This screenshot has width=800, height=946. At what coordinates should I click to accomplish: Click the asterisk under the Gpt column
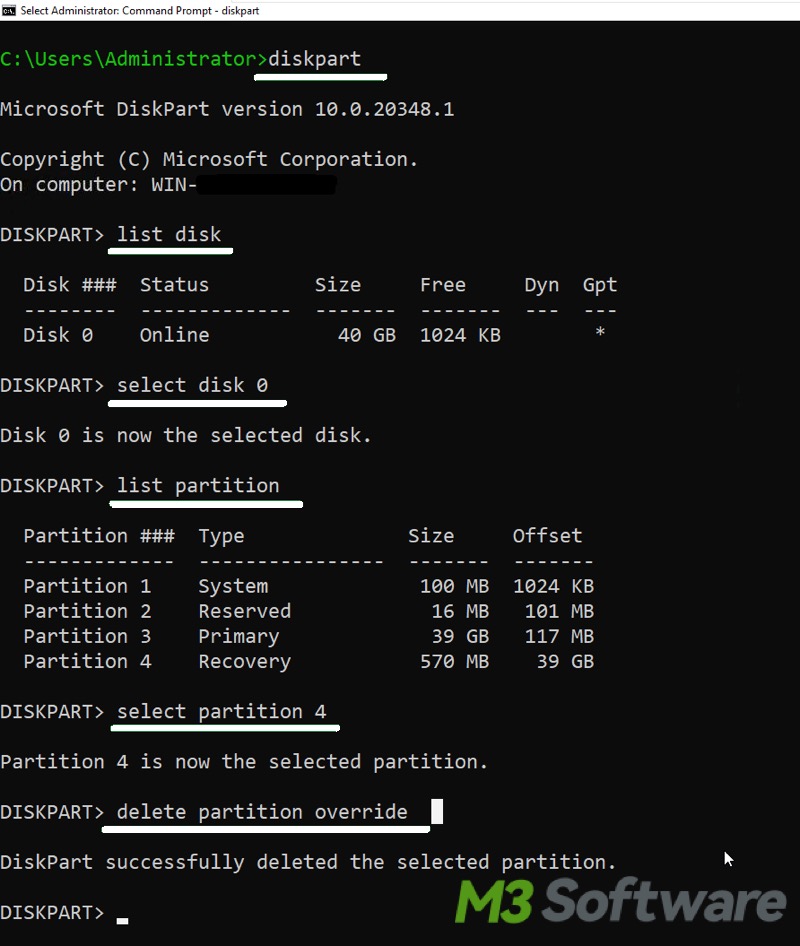[x=600, y=332]
